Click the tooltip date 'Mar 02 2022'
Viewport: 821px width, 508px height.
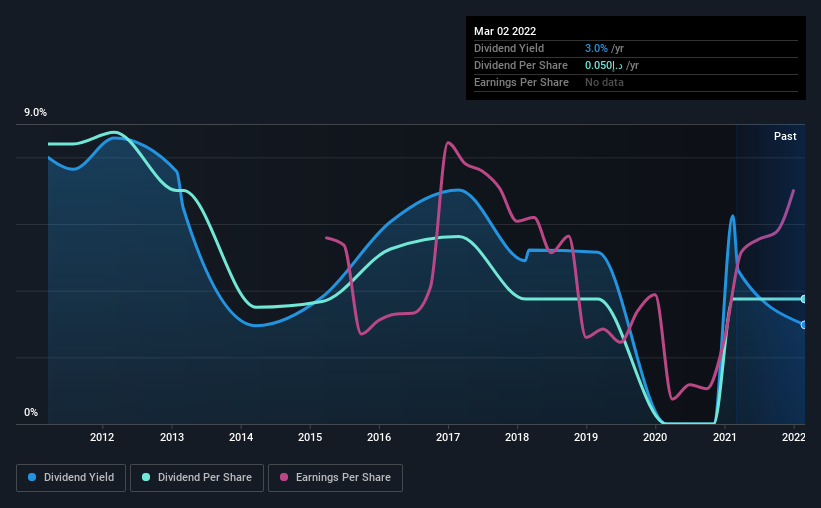(x=505, y=31)
